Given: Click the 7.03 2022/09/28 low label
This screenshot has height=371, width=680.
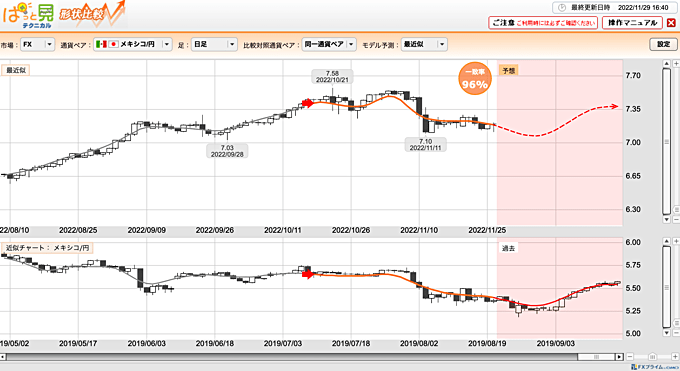Looking at the screenshot, I should coord(227,151).
